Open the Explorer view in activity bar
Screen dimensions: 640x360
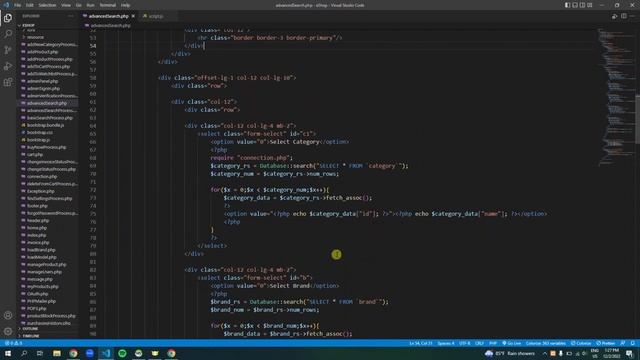pyautogui.click(x=8, y=18)
